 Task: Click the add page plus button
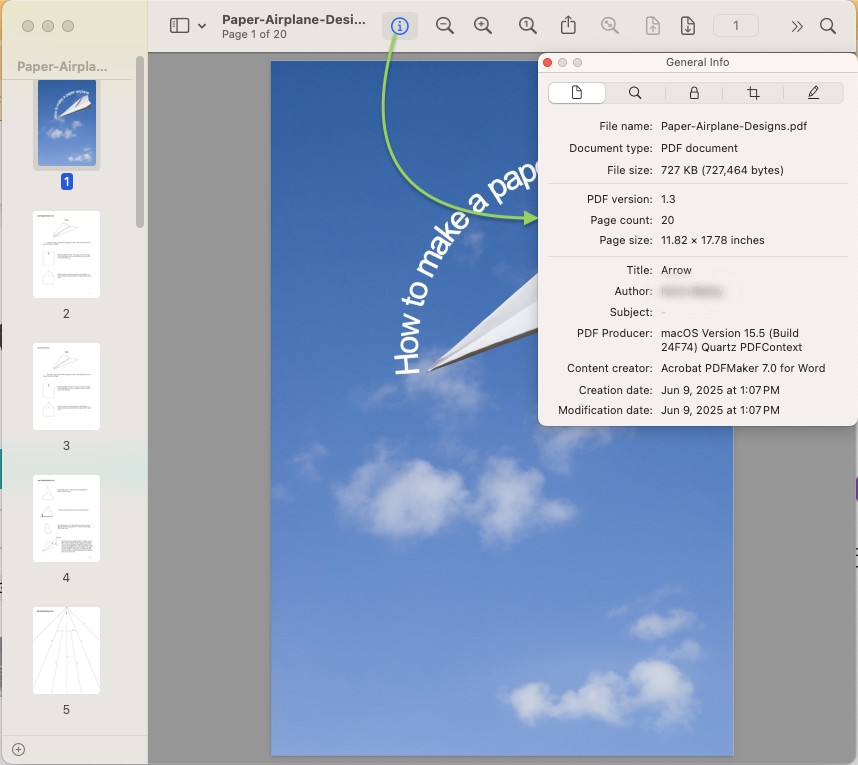coord(18,749)
